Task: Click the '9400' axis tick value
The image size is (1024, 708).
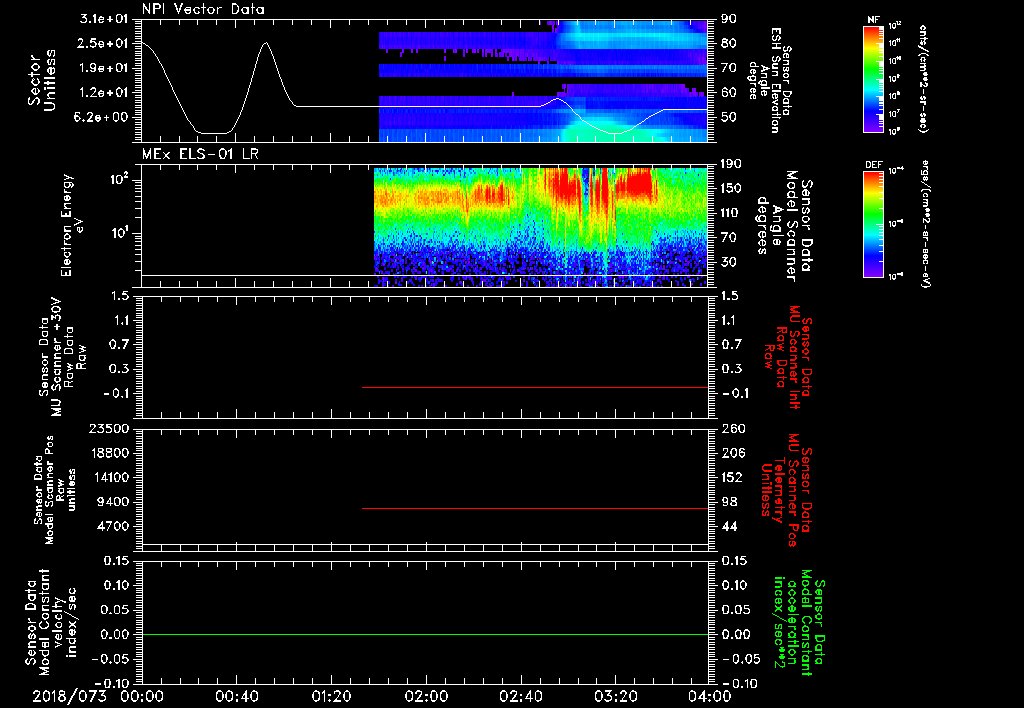Action: point(114,502)
